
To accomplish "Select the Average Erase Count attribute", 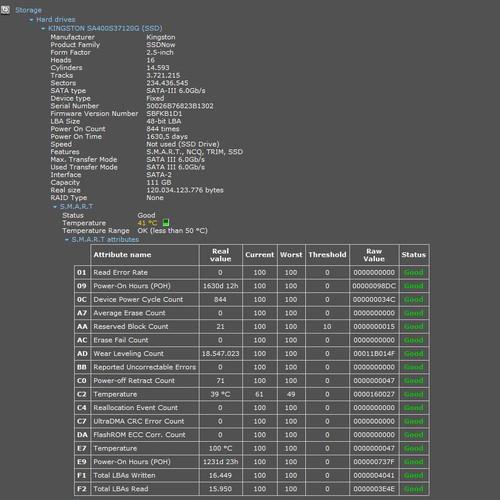I will pos(129,313).
